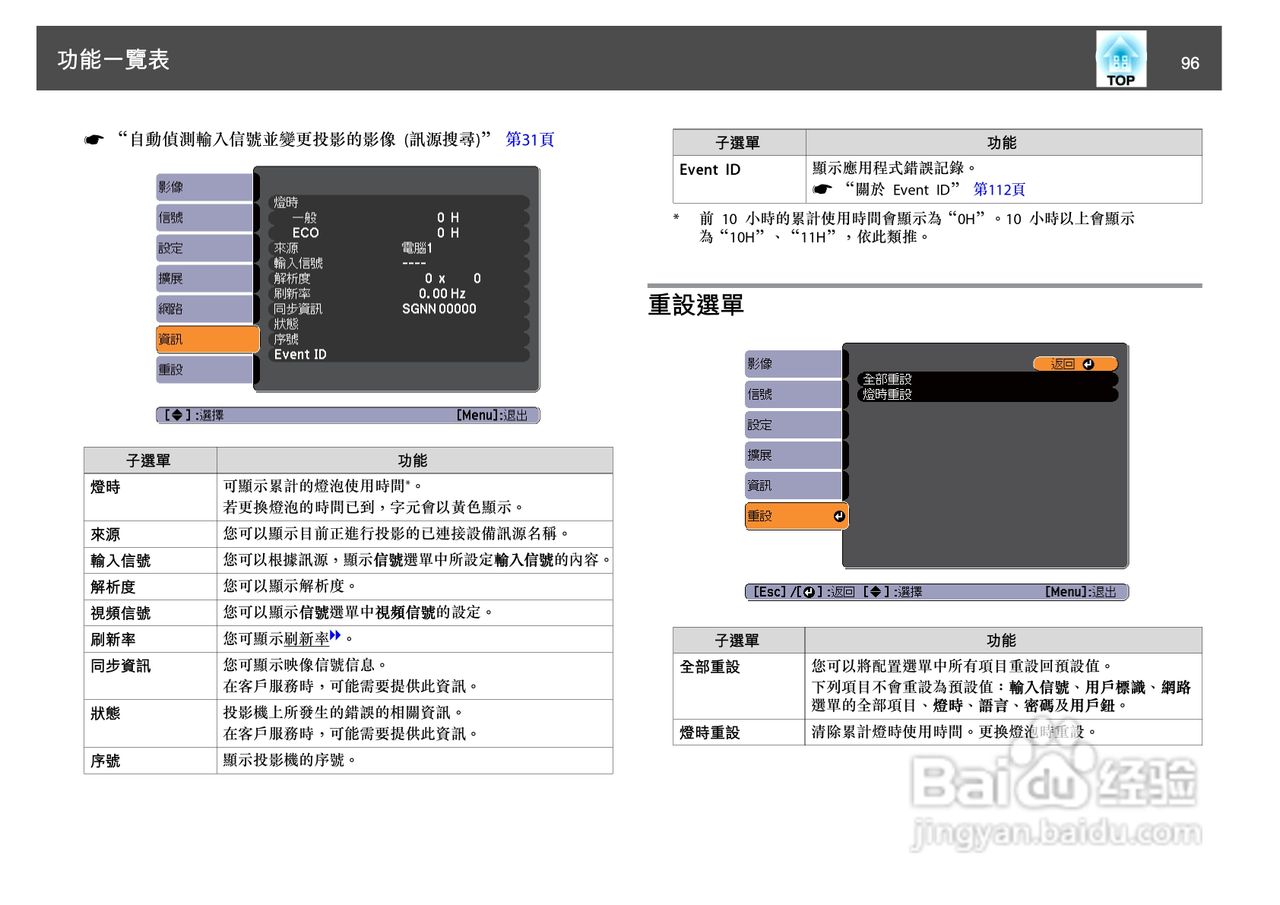1280x905 pixels.
Task: Select 影像 tab in the info menu screenshot
Action: (x=206, y=187)
